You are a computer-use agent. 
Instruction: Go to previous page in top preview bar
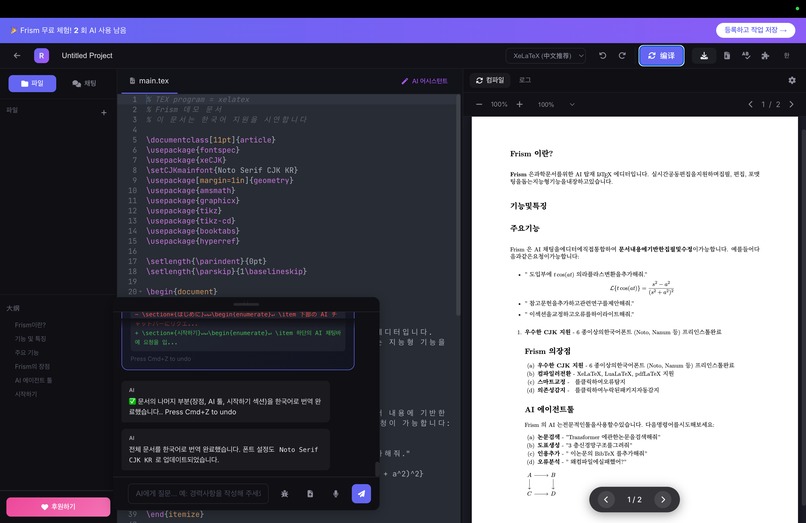tap(750, 104)
